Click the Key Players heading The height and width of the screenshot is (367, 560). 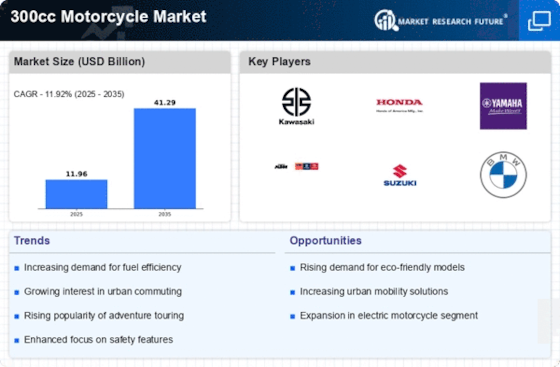(x=279, y=61)
